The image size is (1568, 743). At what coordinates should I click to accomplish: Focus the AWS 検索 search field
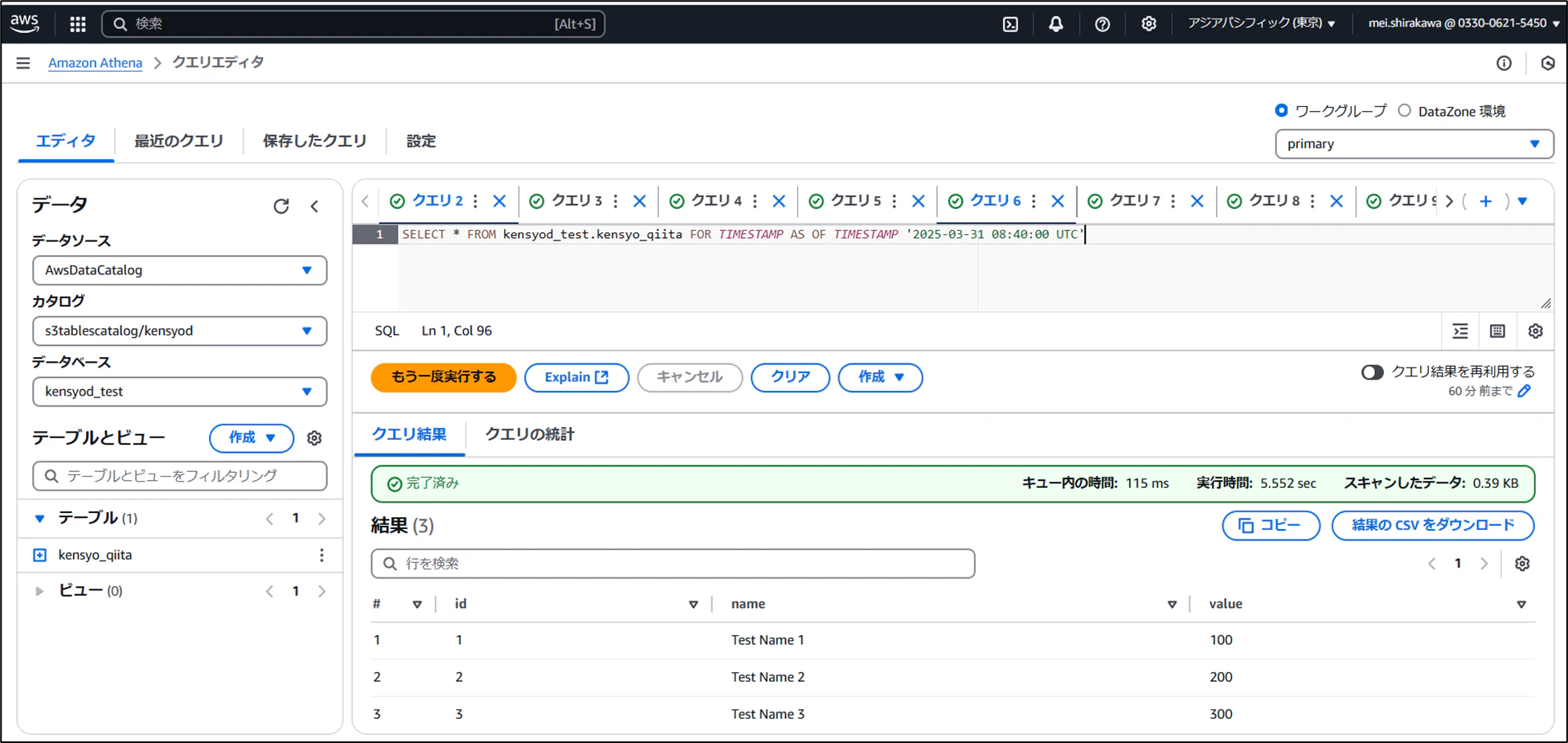pos(354,24)
